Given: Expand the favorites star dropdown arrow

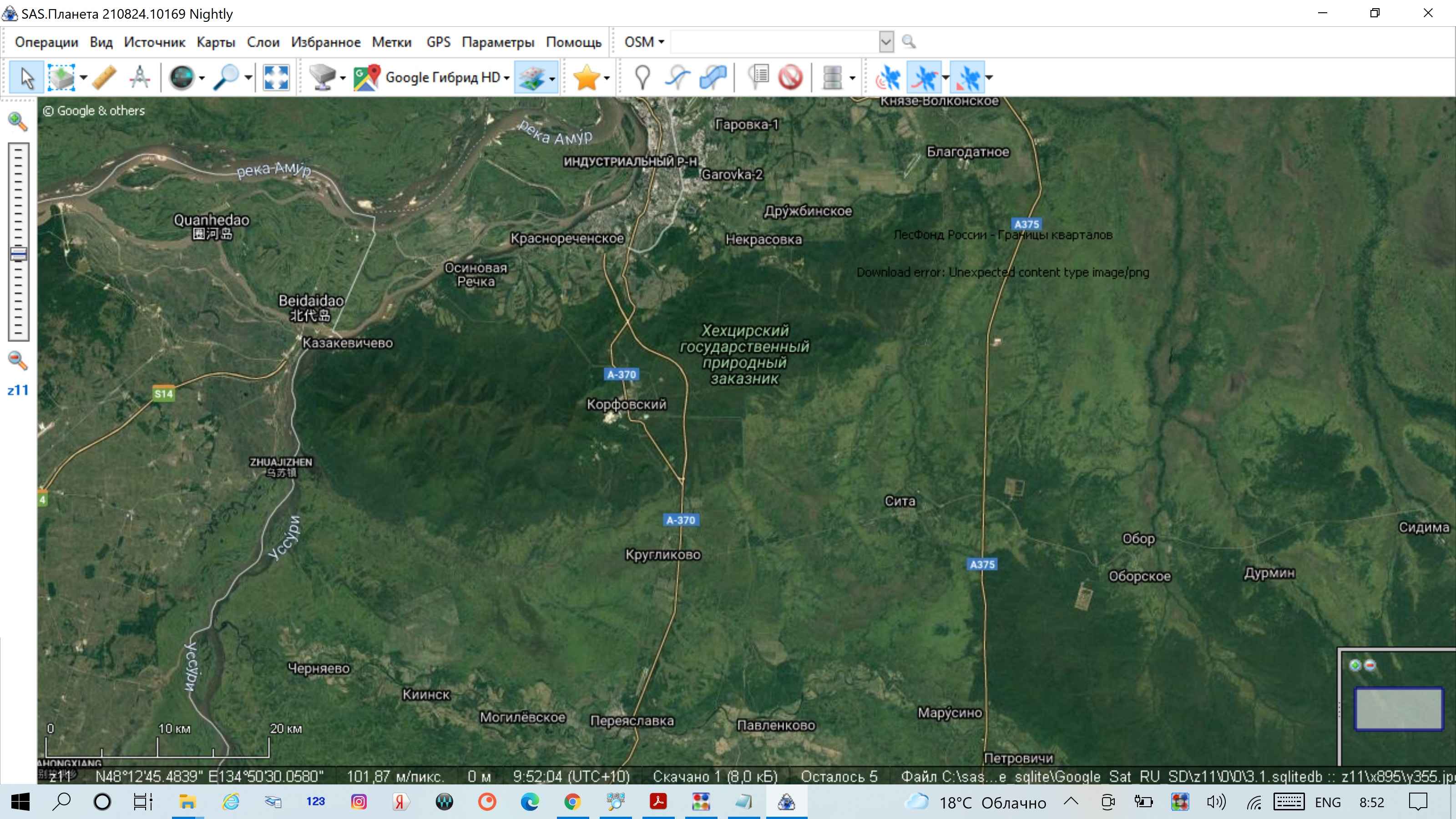Looking at the screenshot, I should coord(607,78).
